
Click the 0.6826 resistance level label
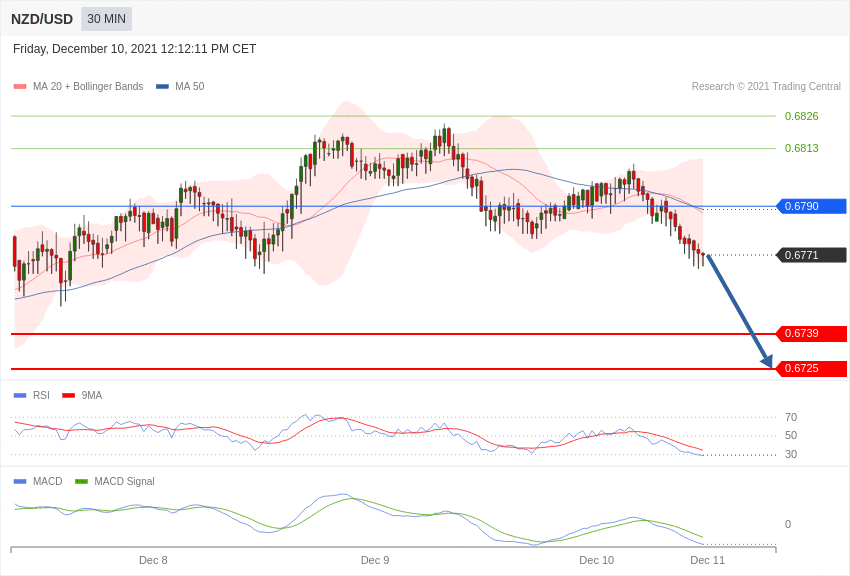coord(801,116)
